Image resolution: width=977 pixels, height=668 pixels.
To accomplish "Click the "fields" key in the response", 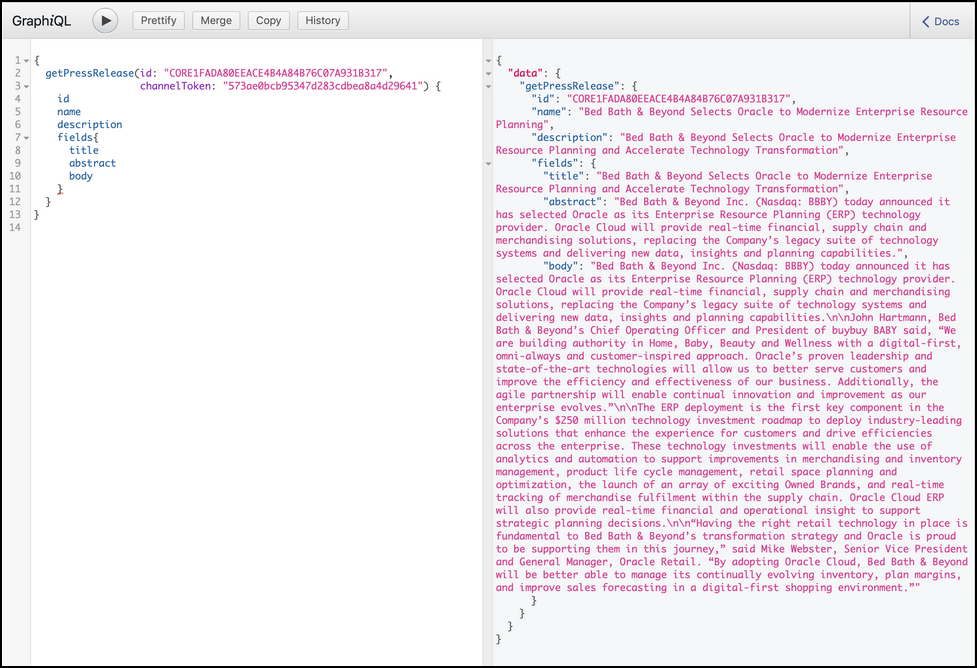I will [555, 163].
